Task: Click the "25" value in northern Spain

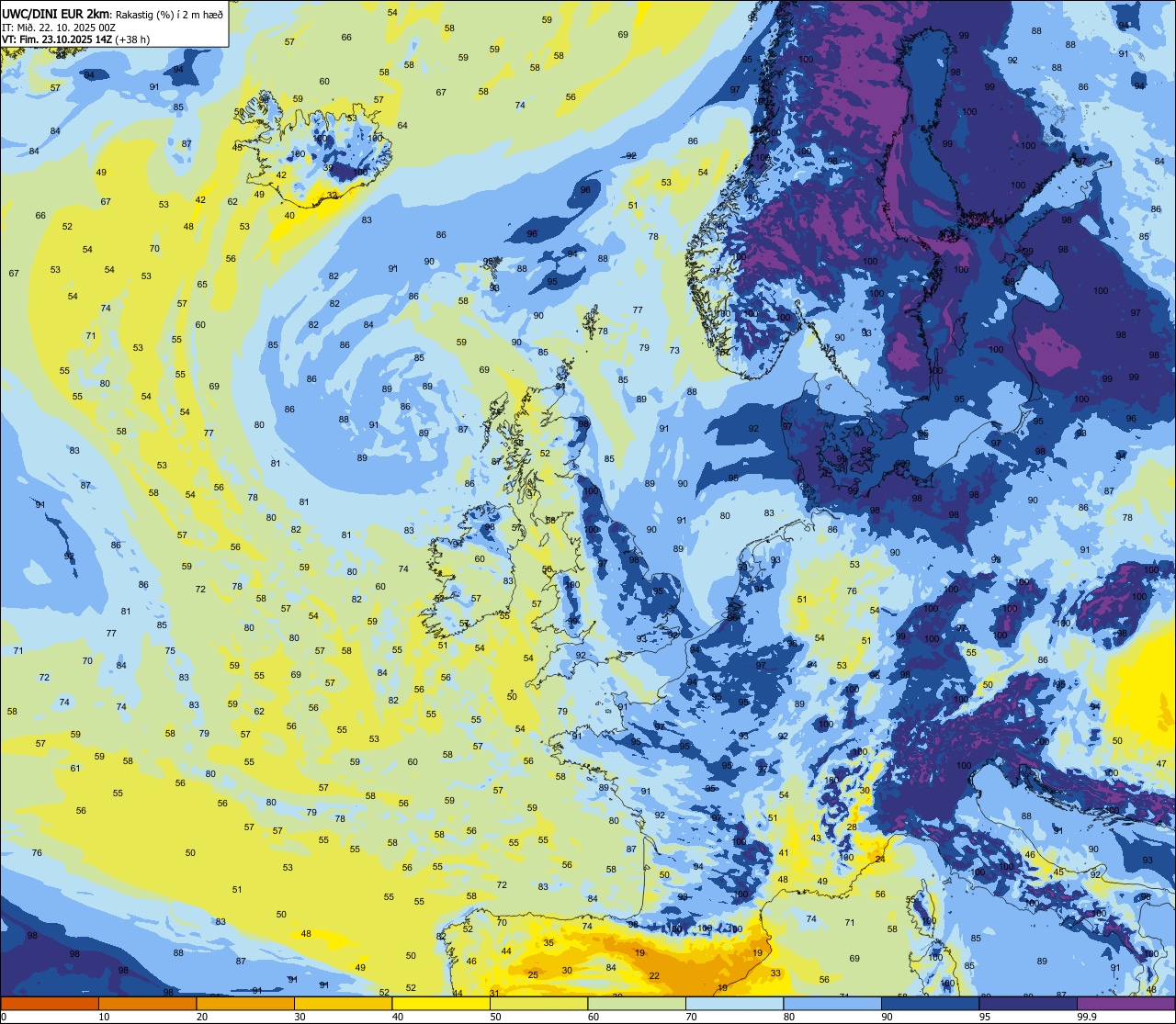Action: pyautogui.click(x=533, y=975)
